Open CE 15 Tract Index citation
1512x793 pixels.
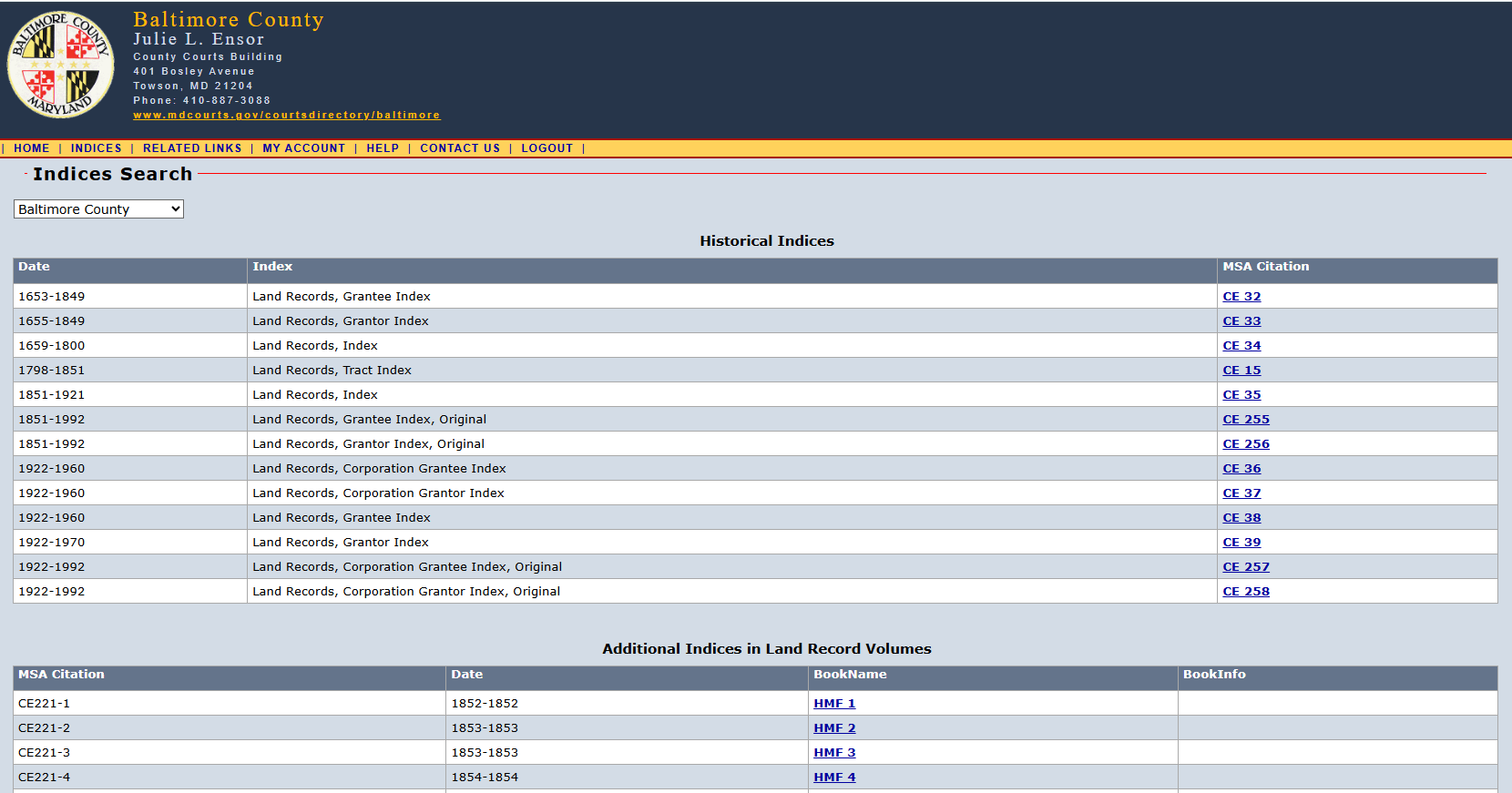(x=1241, y=371)
